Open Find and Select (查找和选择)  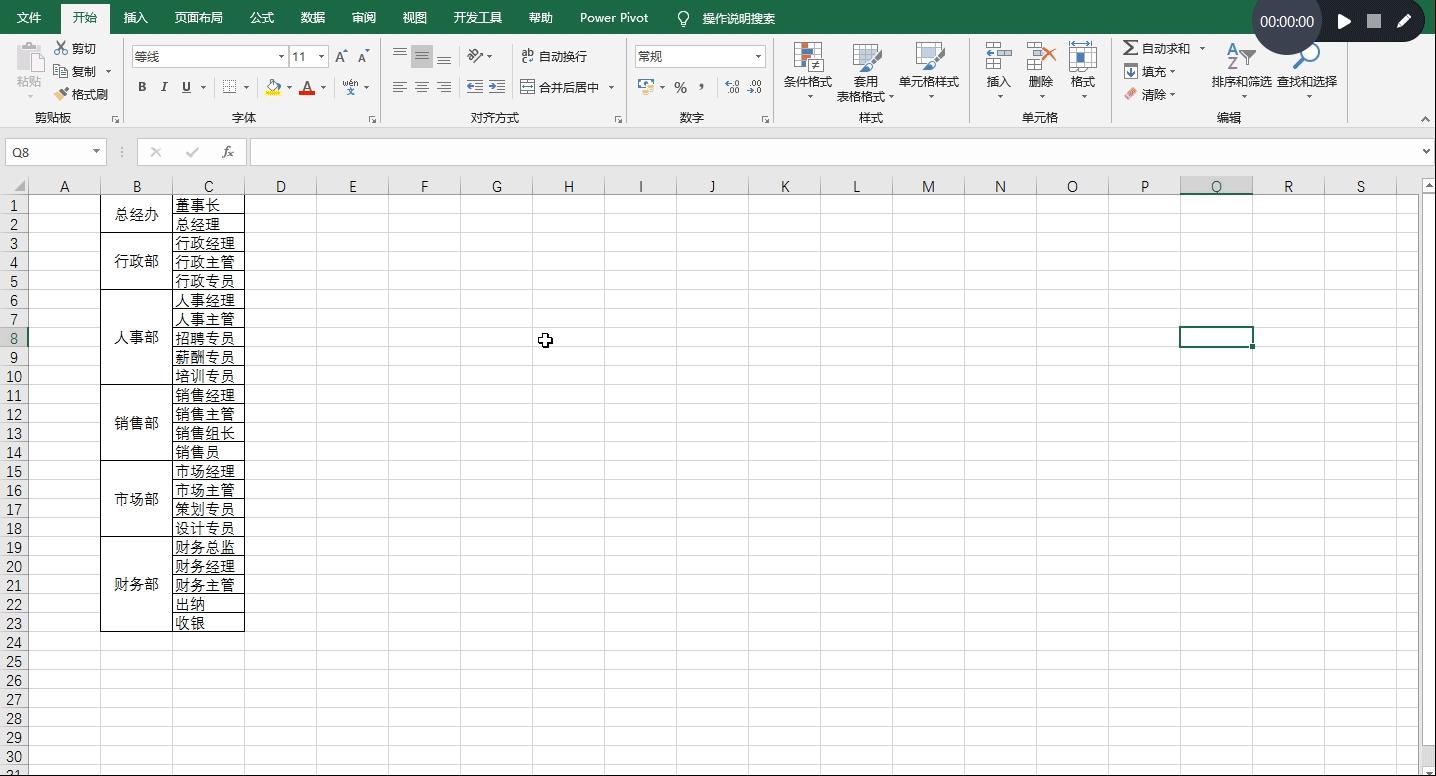tap(1307, 70)
